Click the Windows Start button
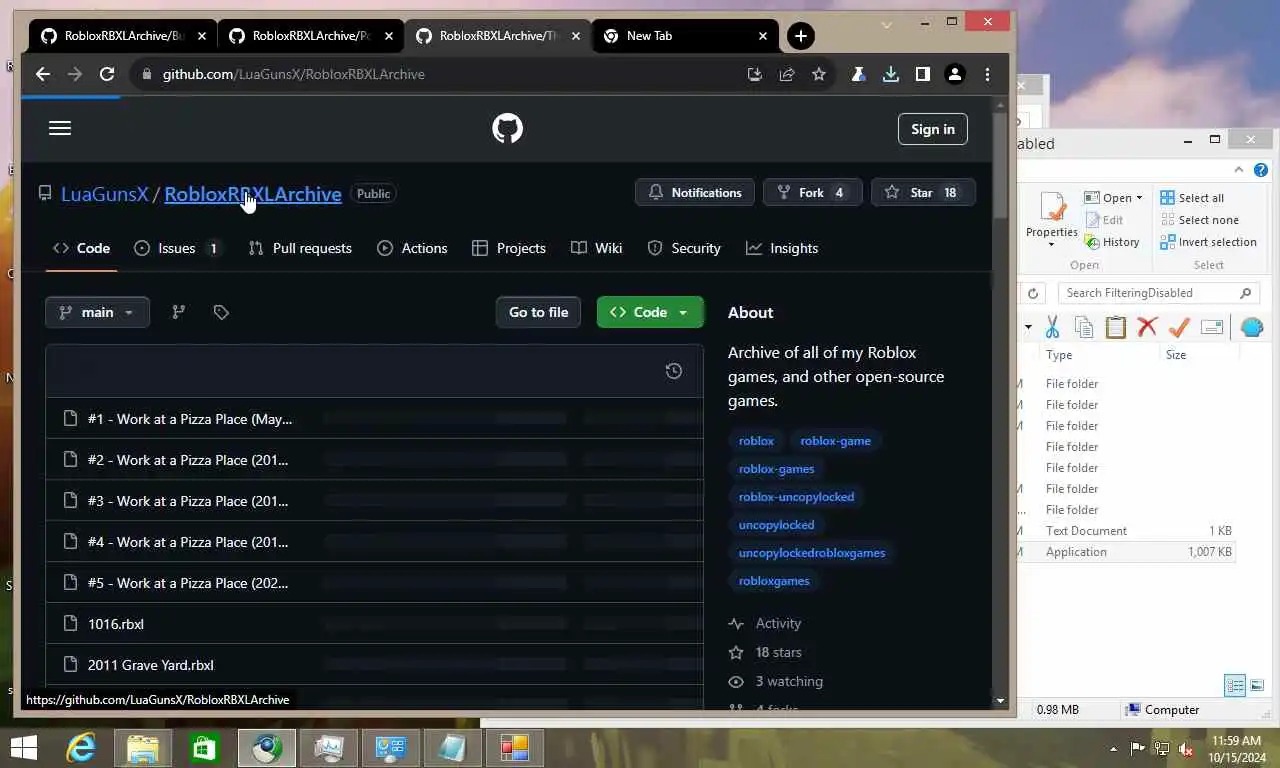 [x=24, y=747]
